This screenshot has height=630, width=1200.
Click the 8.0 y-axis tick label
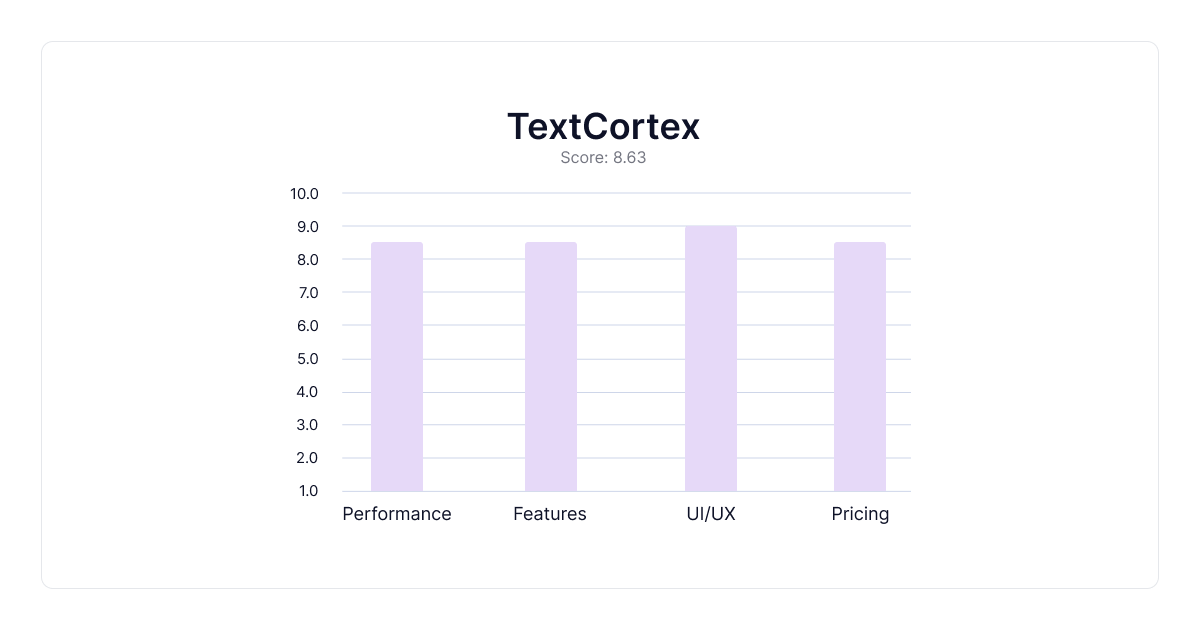(307, 260)
